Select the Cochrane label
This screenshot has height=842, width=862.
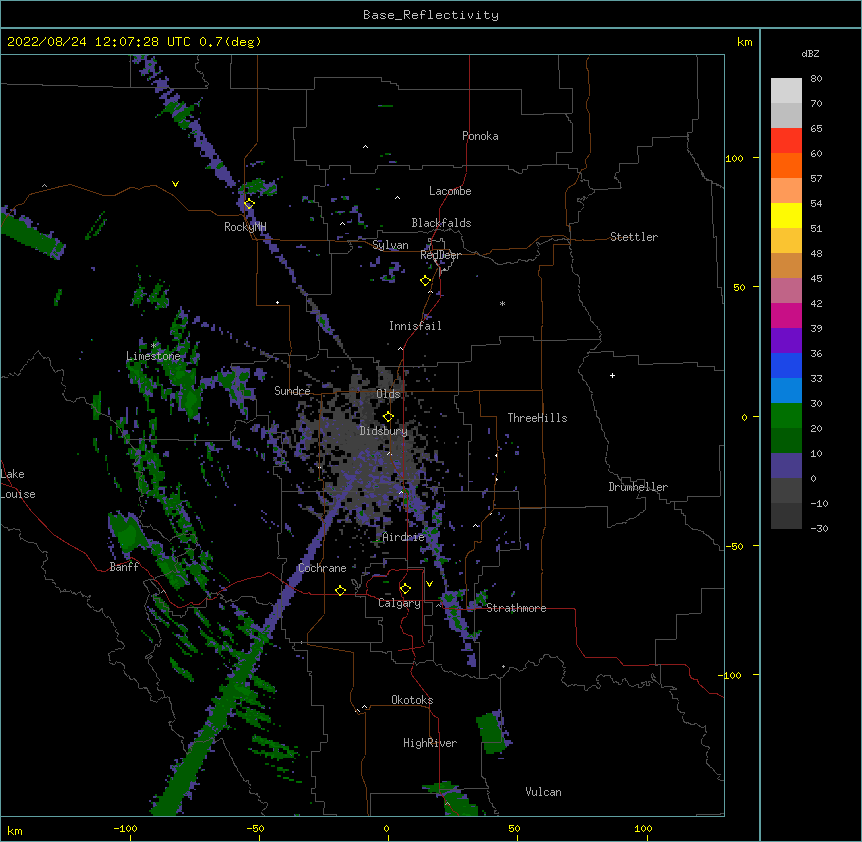point(322,568)
